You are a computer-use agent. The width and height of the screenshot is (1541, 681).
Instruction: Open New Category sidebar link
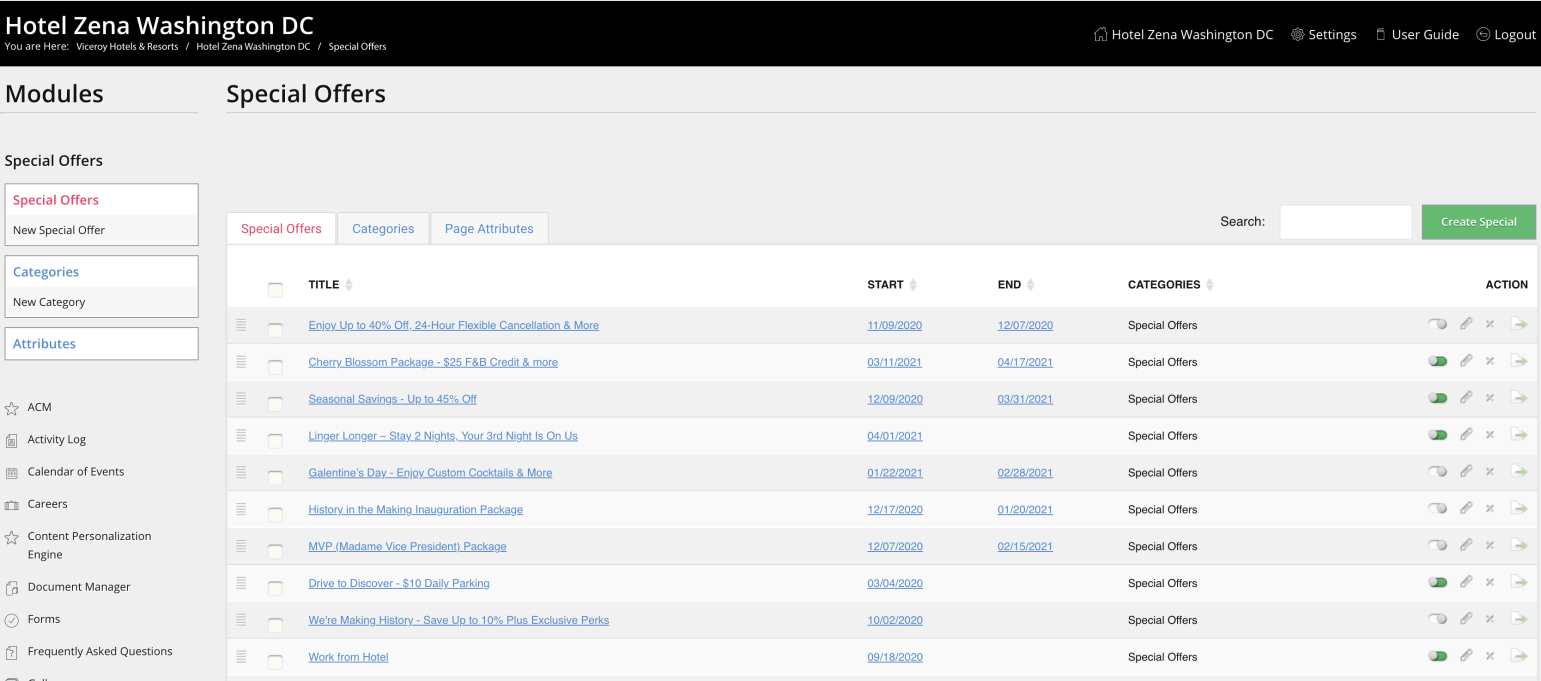pyautogui.click(x=49, y=302)
